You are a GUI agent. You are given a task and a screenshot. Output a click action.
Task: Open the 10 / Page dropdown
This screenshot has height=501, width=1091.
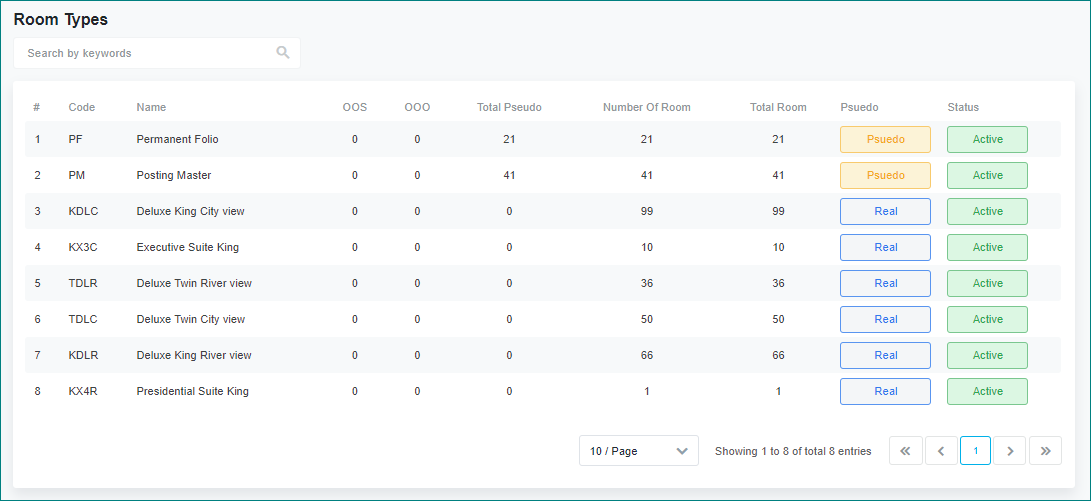638,451
